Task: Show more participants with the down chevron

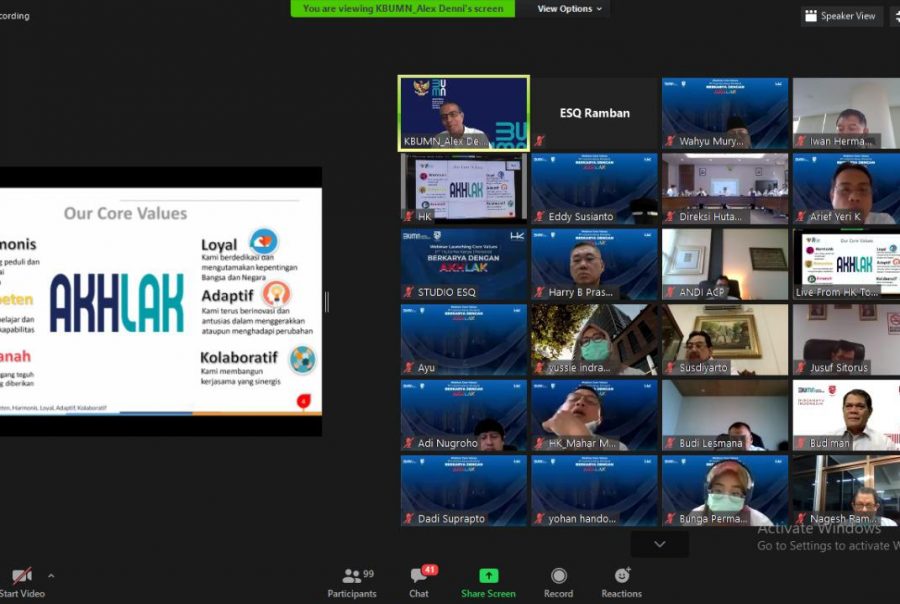Action: point(659,544)
